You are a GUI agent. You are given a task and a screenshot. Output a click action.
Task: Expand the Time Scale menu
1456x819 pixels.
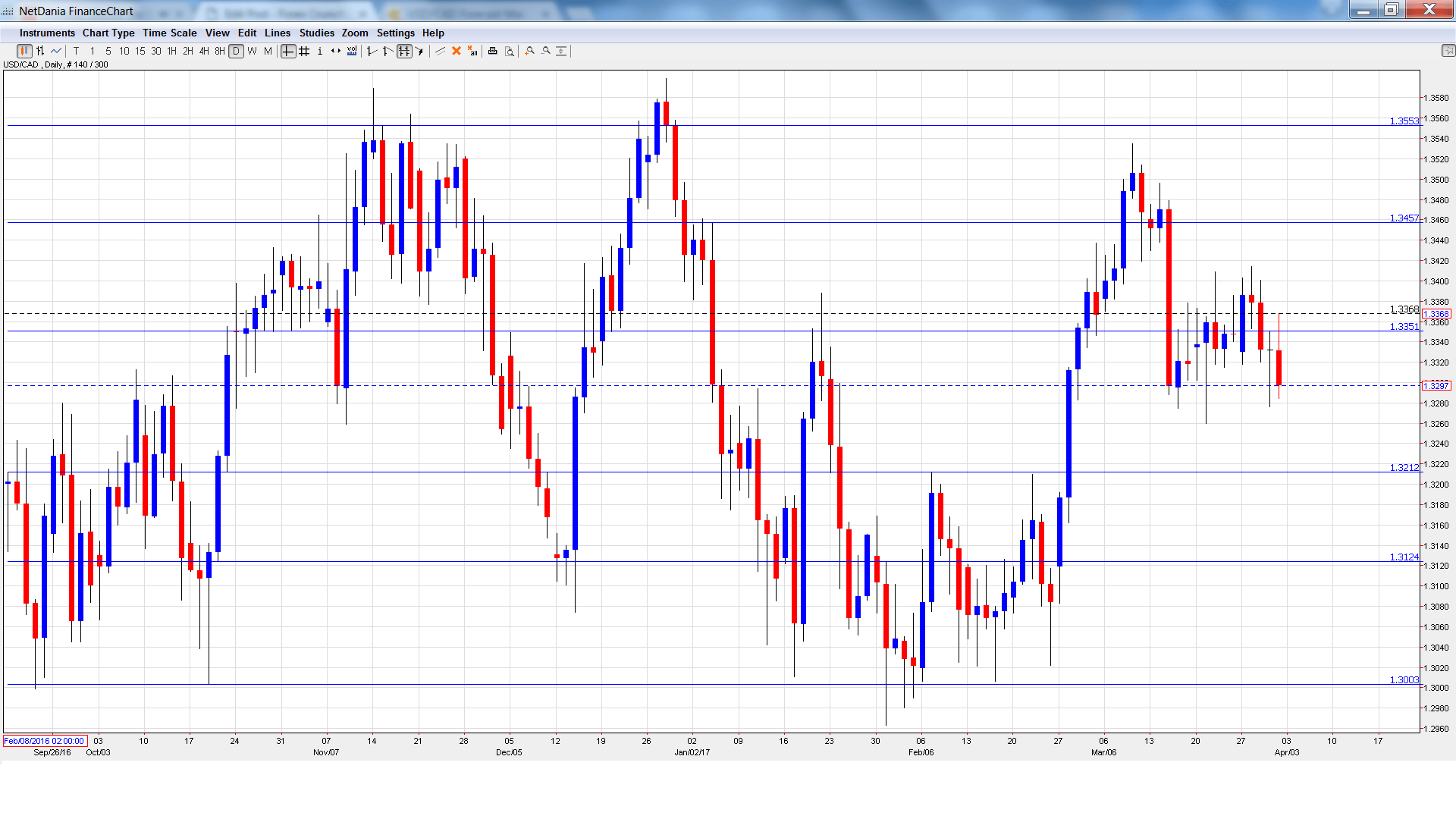pos(169,33)
